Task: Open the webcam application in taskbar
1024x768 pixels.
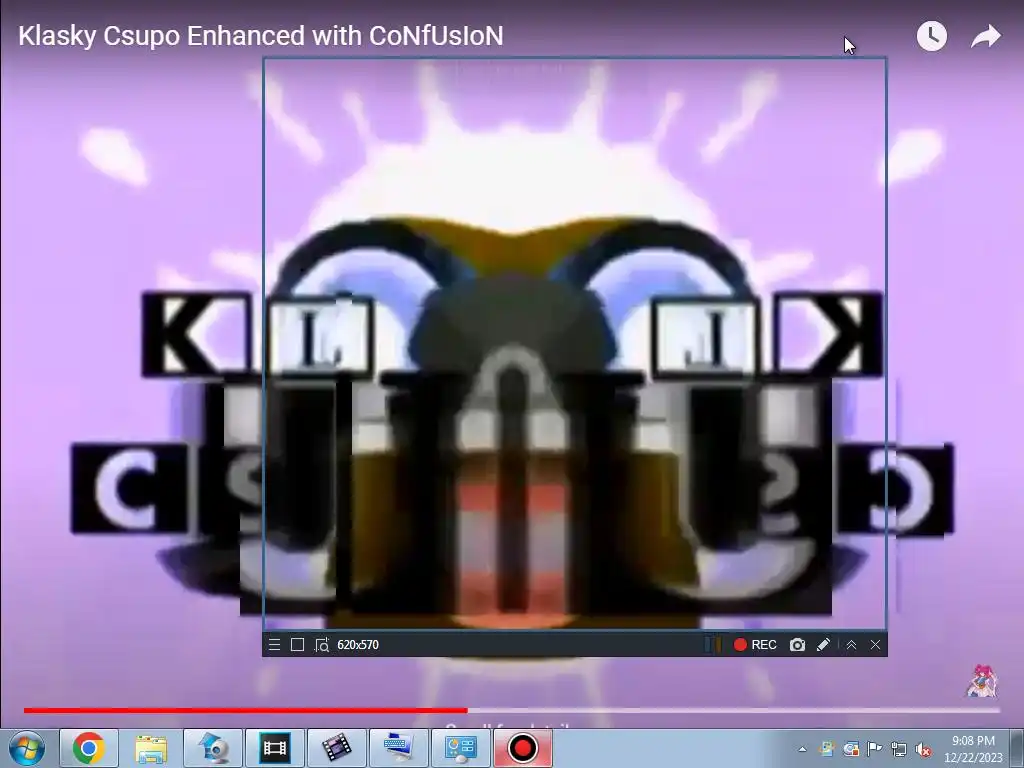Action: pos(213,748)
